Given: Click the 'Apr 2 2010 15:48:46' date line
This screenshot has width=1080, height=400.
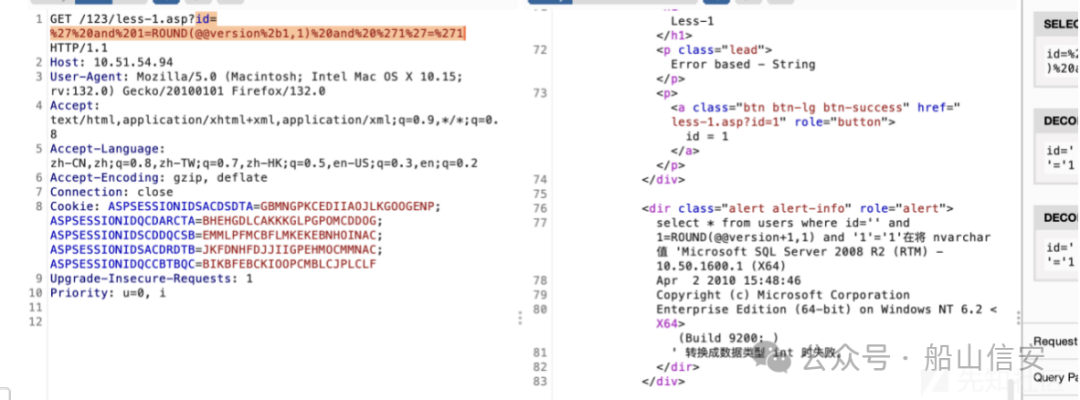Looking at the screenshot, I should coord(728,281).
